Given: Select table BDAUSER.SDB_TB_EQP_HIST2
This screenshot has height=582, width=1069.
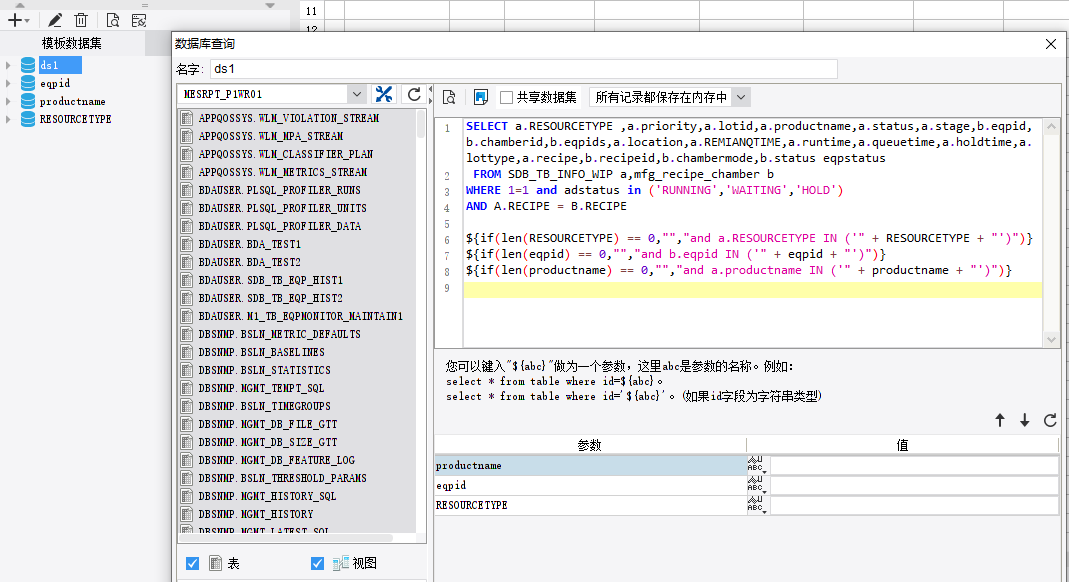Looking at the screenshot, I should pos(271,298).
